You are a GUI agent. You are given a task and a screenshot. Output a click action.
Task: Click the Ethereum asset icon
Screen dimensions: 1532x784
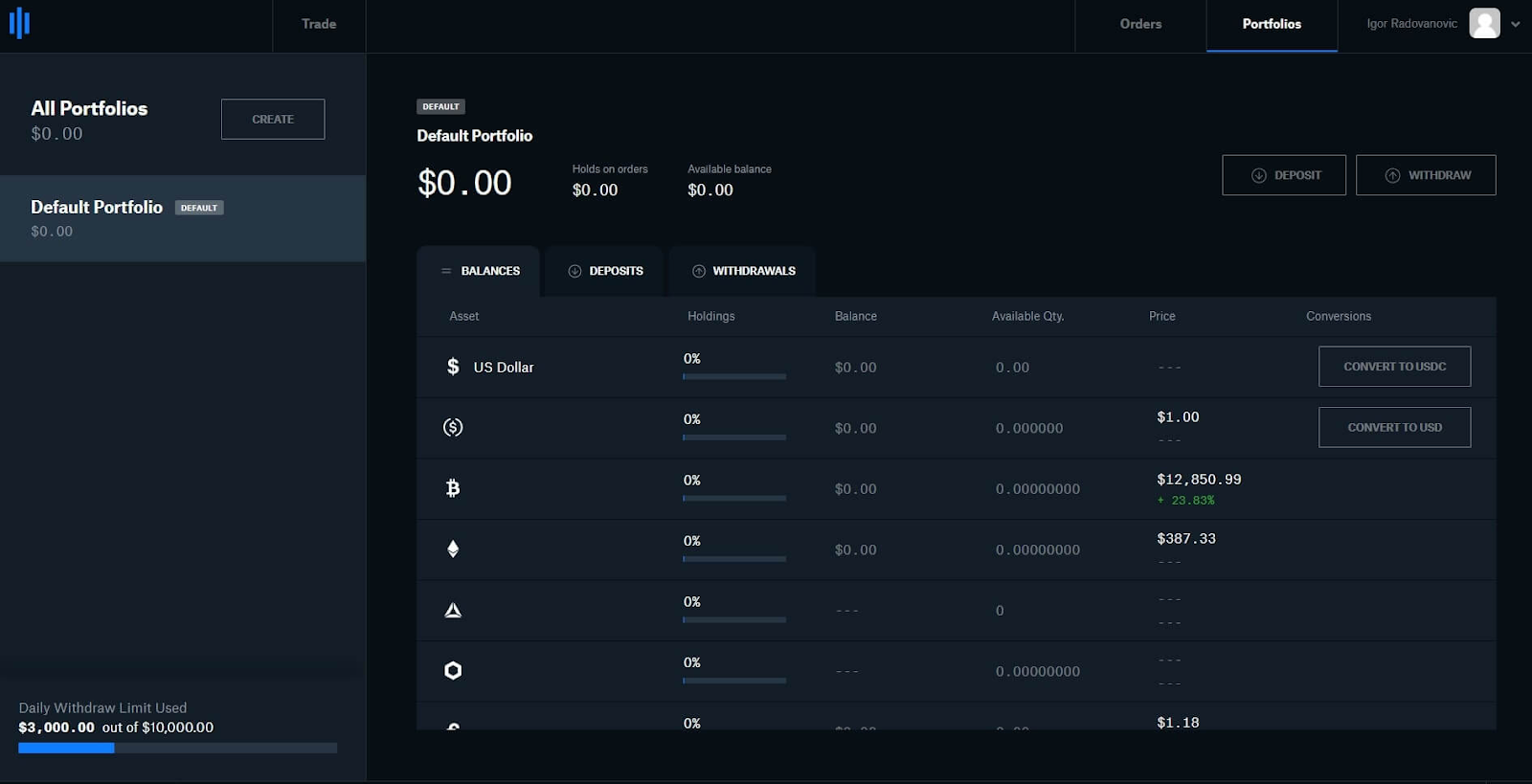pos(453,549)
